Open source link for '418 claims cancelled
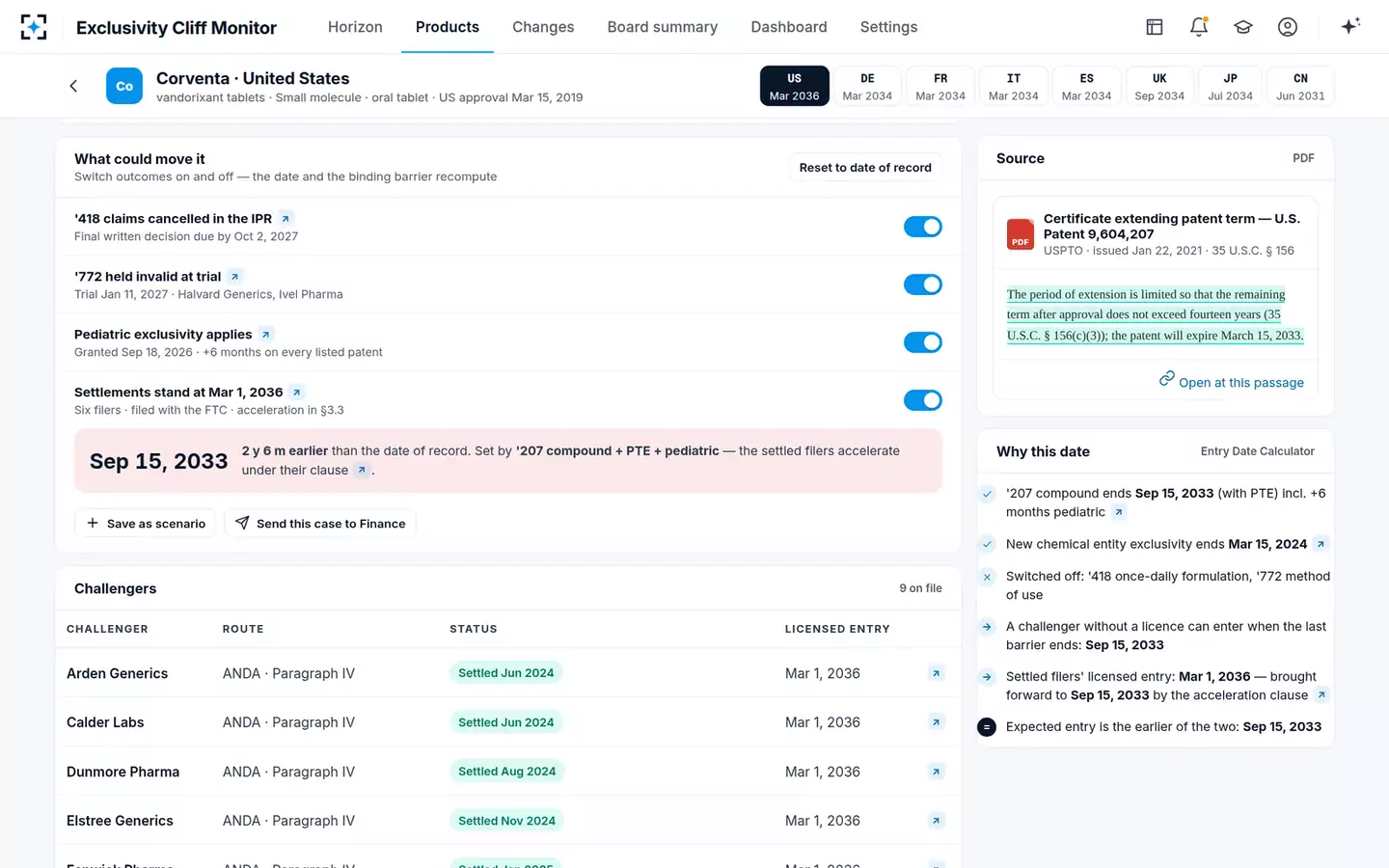 point(286,219)
